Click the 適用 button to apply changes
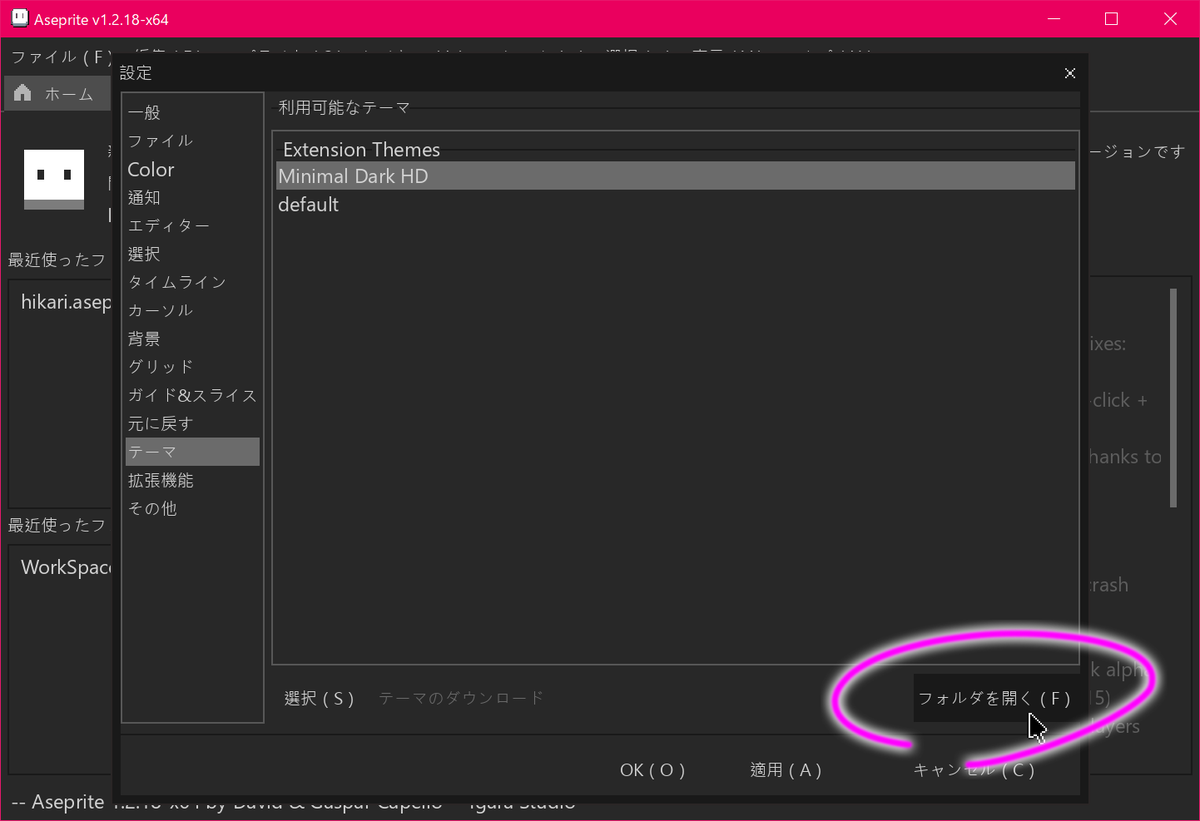This screenshot has height=821, width=1200. click(x=786, y=770)
